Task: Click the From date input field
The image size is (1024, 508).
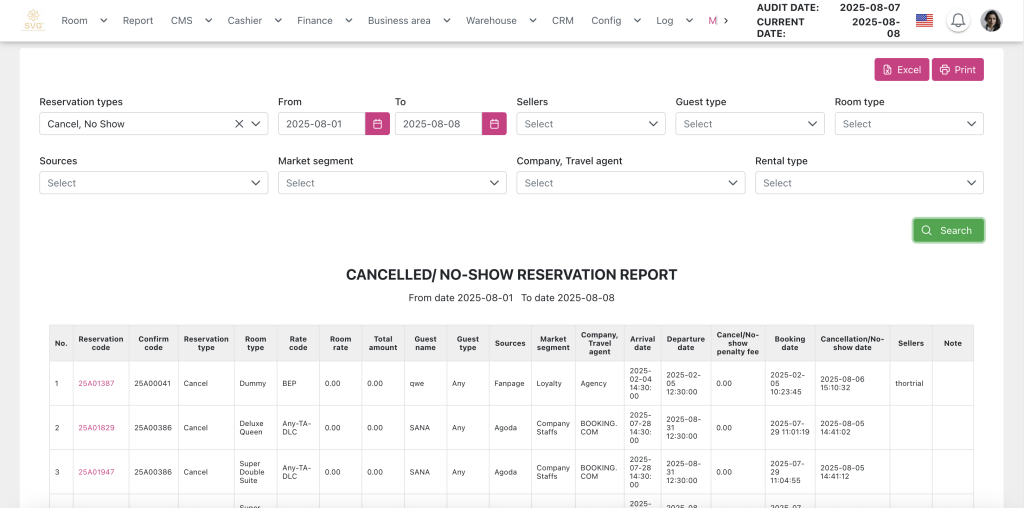Action: 321,124
